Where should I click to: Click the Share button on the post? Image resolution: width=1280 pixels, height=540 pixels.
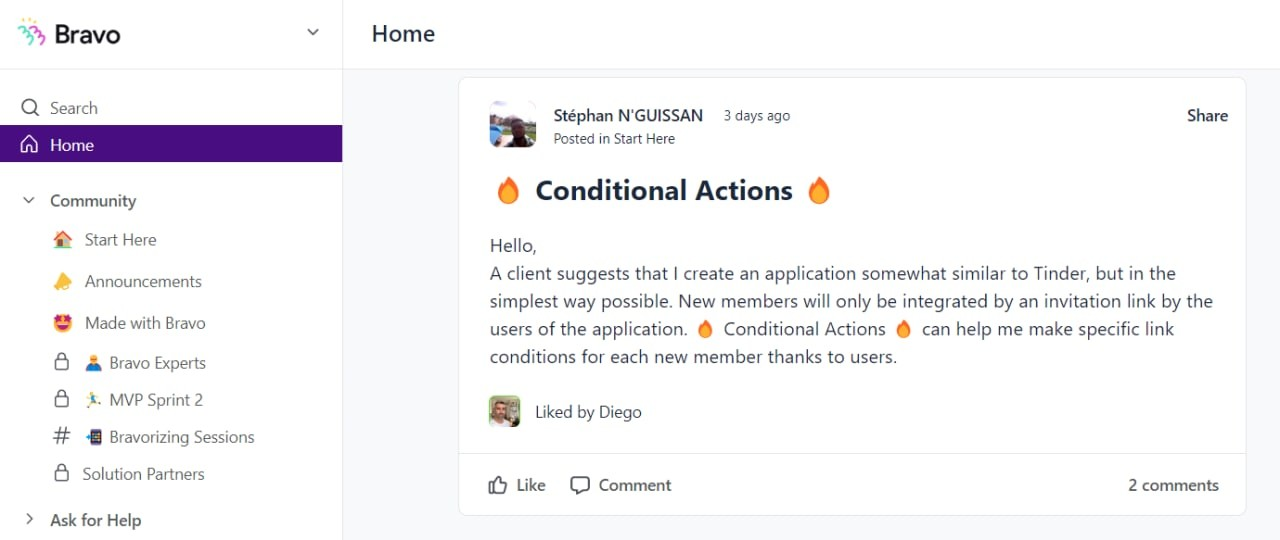pyautogui.click(x=1207, y=116)
